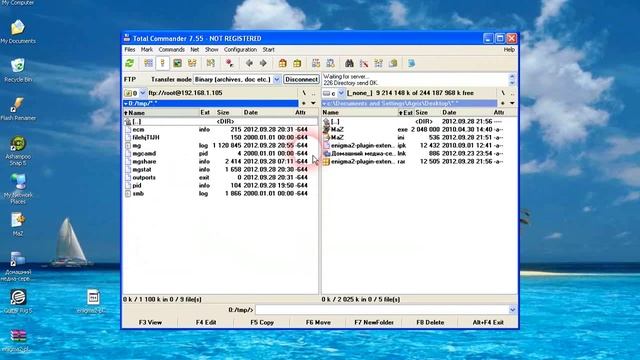Sort left panel by Name column header
640x360 pixels.
pos(161,112)
